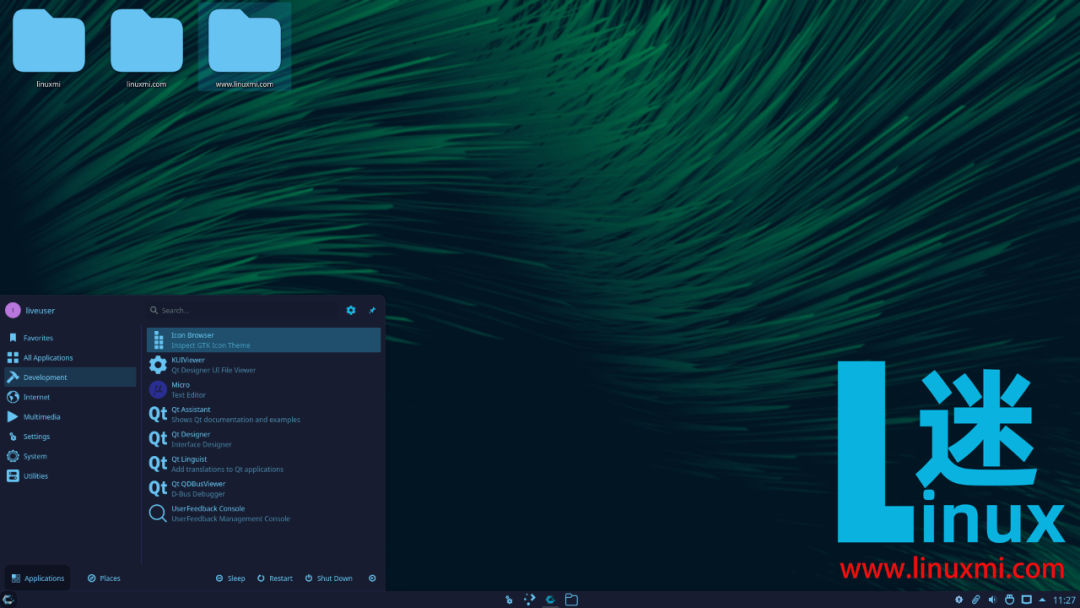The image size is (1080, 608).
Task: Click the volume icon in the tray
Action: coord(993,598)
